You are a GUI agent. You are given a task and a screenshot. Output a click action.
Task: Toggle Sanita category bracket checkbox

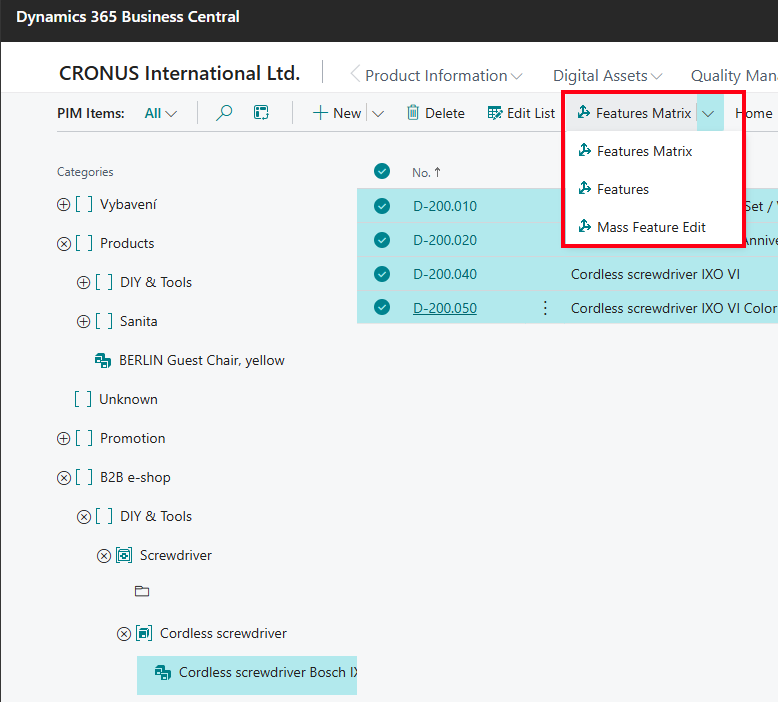[104, 321]
